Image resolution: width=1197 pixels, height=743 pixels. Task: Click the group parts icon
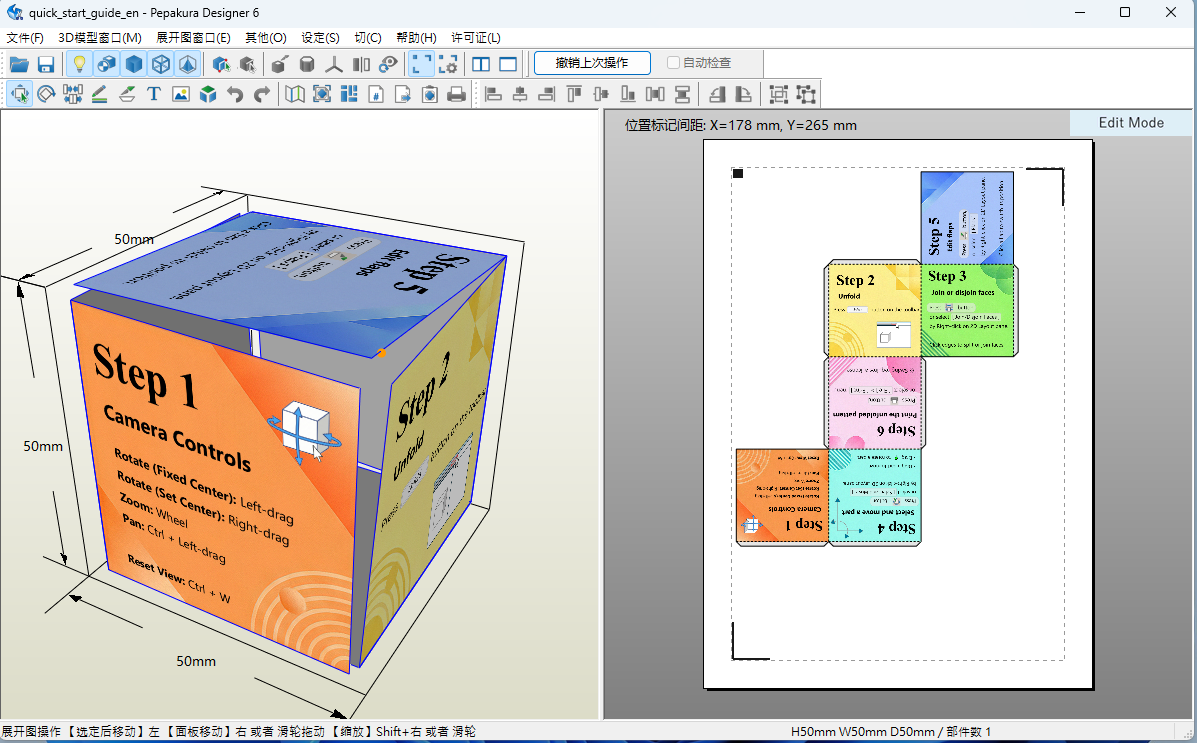pyautogui.click(x=779, y=94)
